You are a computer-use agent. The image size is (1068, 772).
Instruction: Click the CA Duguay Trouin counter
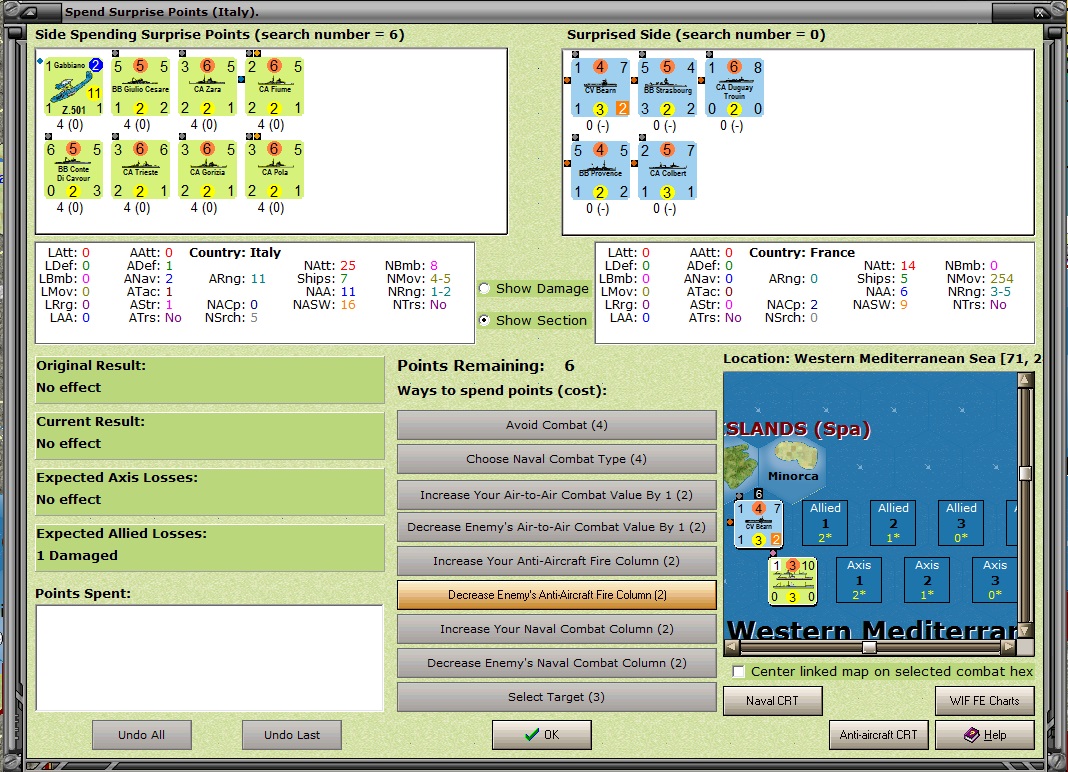(734, 88)
